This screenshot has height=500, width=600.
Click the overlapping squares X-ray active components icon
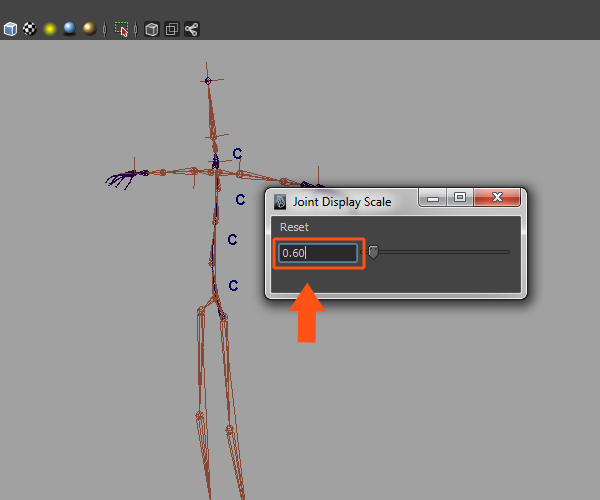(x=172, y=29)
